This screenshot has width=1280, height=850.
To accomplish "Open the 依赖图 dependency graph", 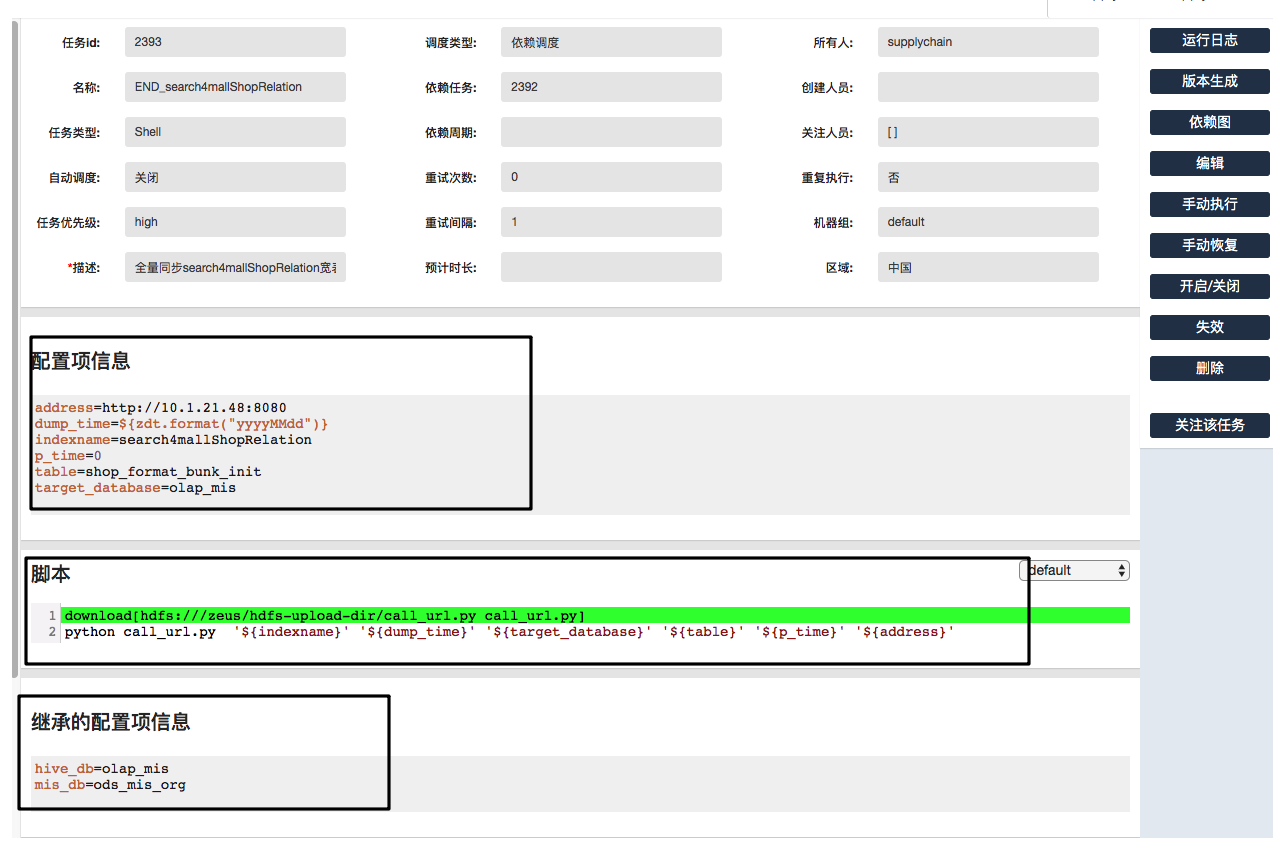I will tap(1209, 122).
